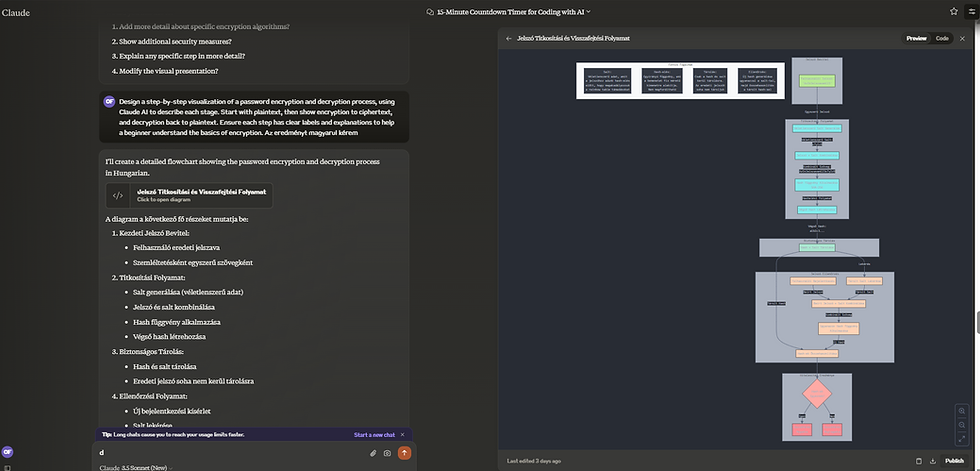
Task: Click the artifact panel title text
Action: tap(573, 38)
